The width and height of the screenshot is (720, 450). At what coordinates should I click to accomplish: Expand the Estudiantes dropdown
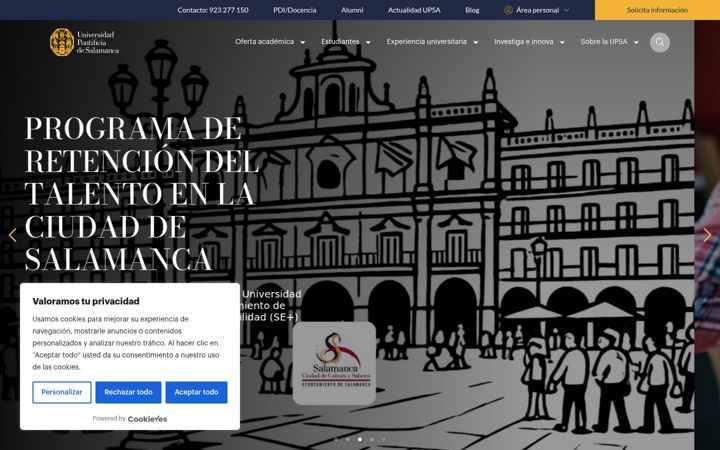[x=346, y=42]
